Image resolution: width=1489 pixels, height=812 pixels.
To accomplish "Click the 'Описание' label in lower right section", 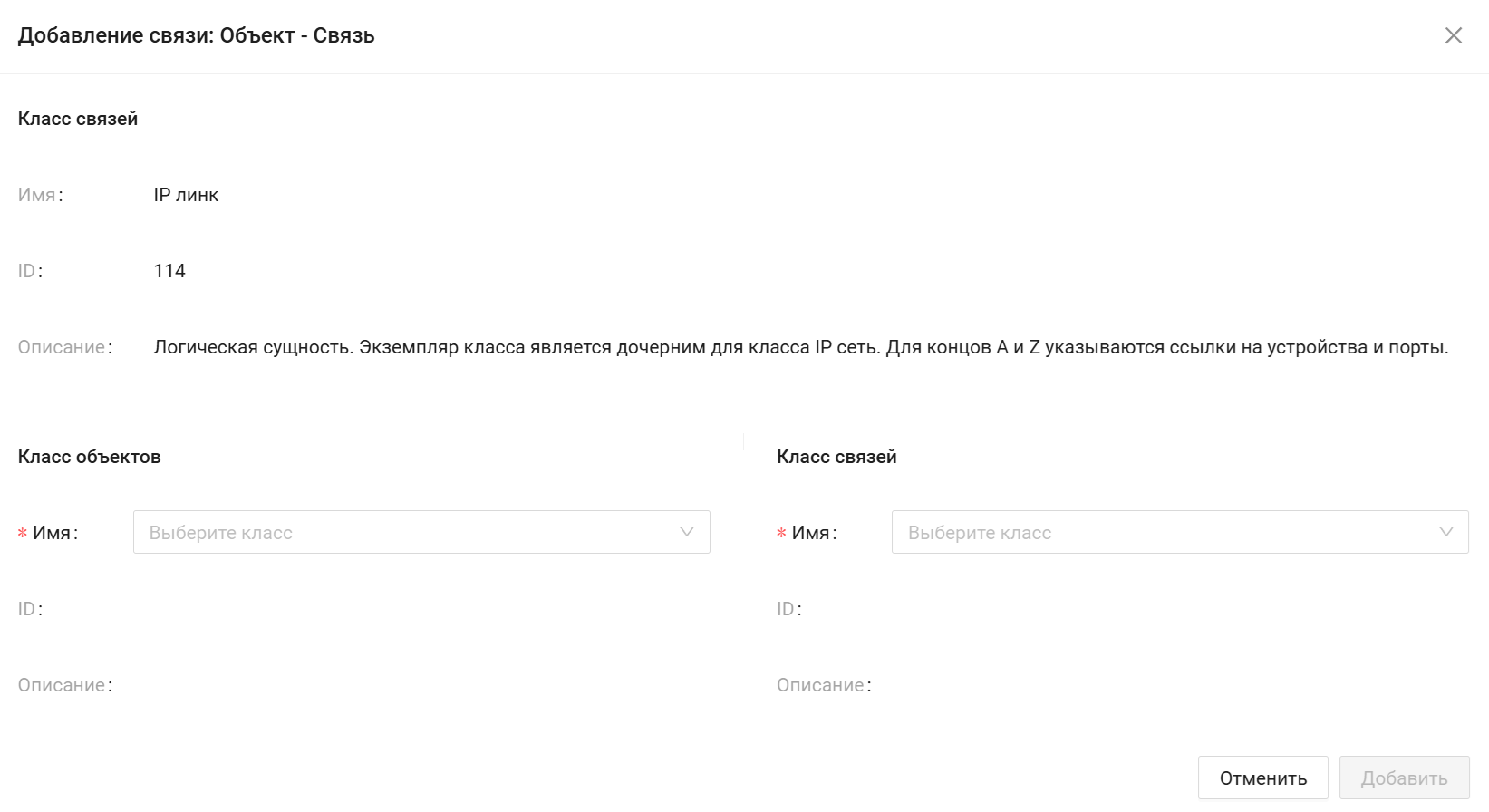I will pyautogui.click(x=821, y=685).
